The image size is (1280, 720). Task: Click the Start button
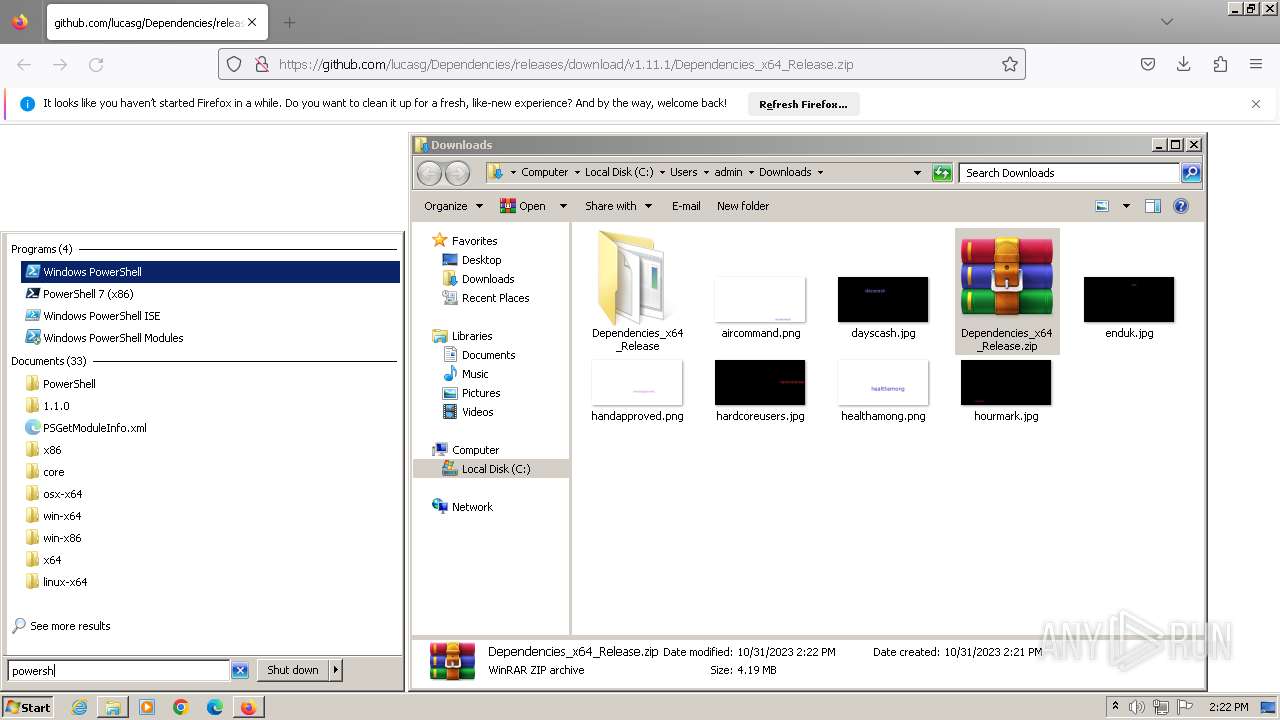[28, 707]
